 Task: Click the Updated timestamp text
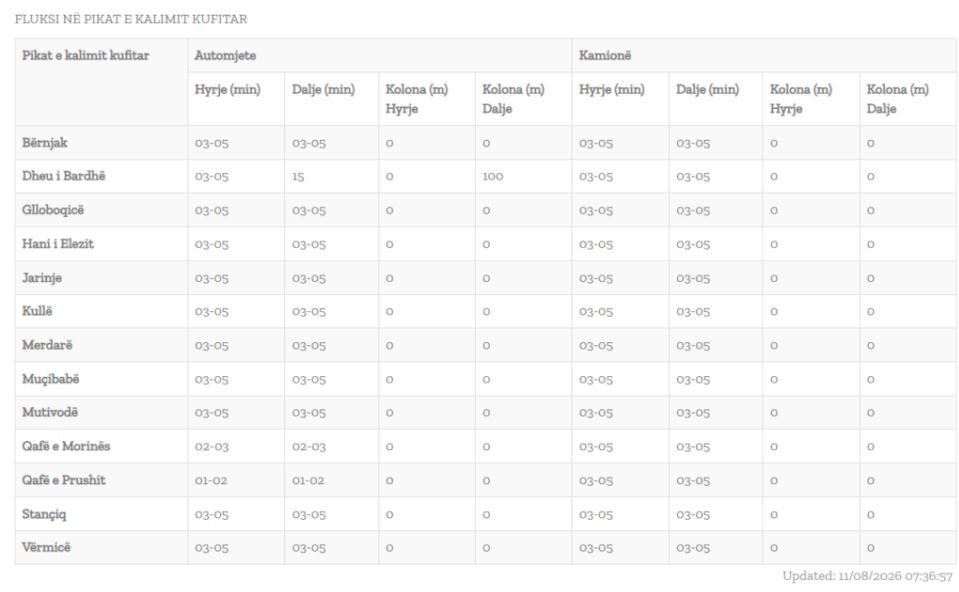pyautogui.click(x=867, y=576)
